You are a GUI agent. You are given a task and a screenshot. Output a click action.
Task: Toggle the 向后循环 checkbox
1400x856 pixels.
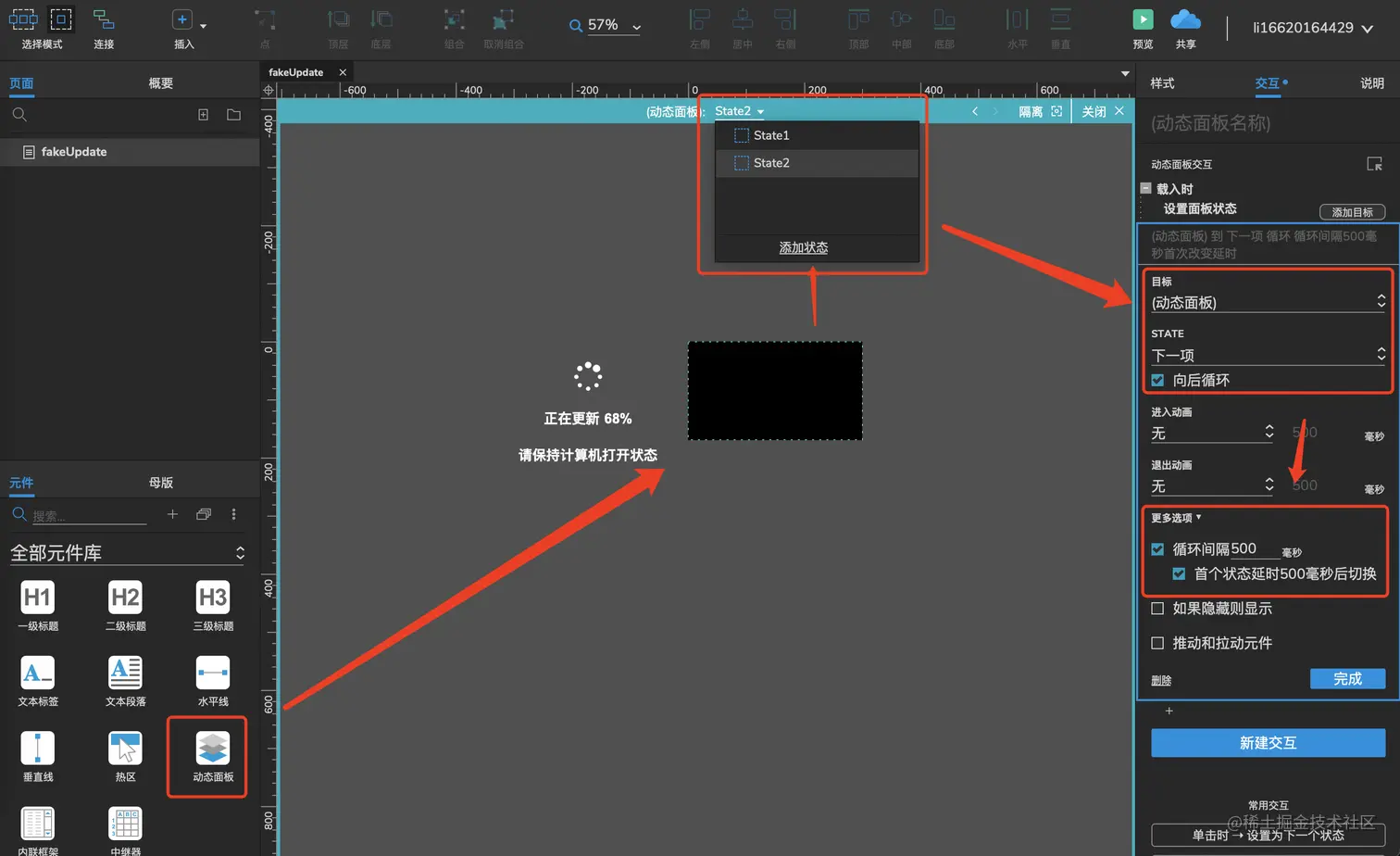coord(1157,380)
